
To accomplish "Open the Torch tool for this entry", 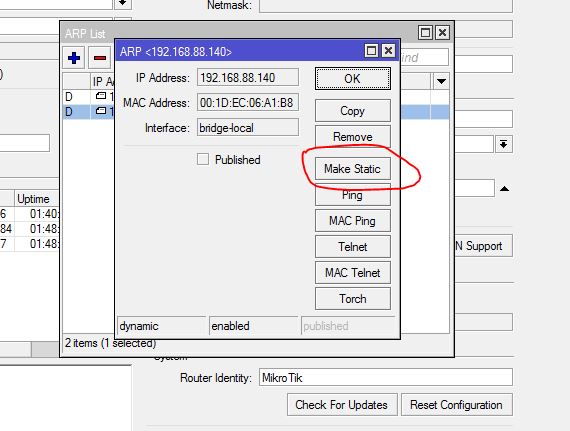I will pyautogui.click(x=353, y=299).
